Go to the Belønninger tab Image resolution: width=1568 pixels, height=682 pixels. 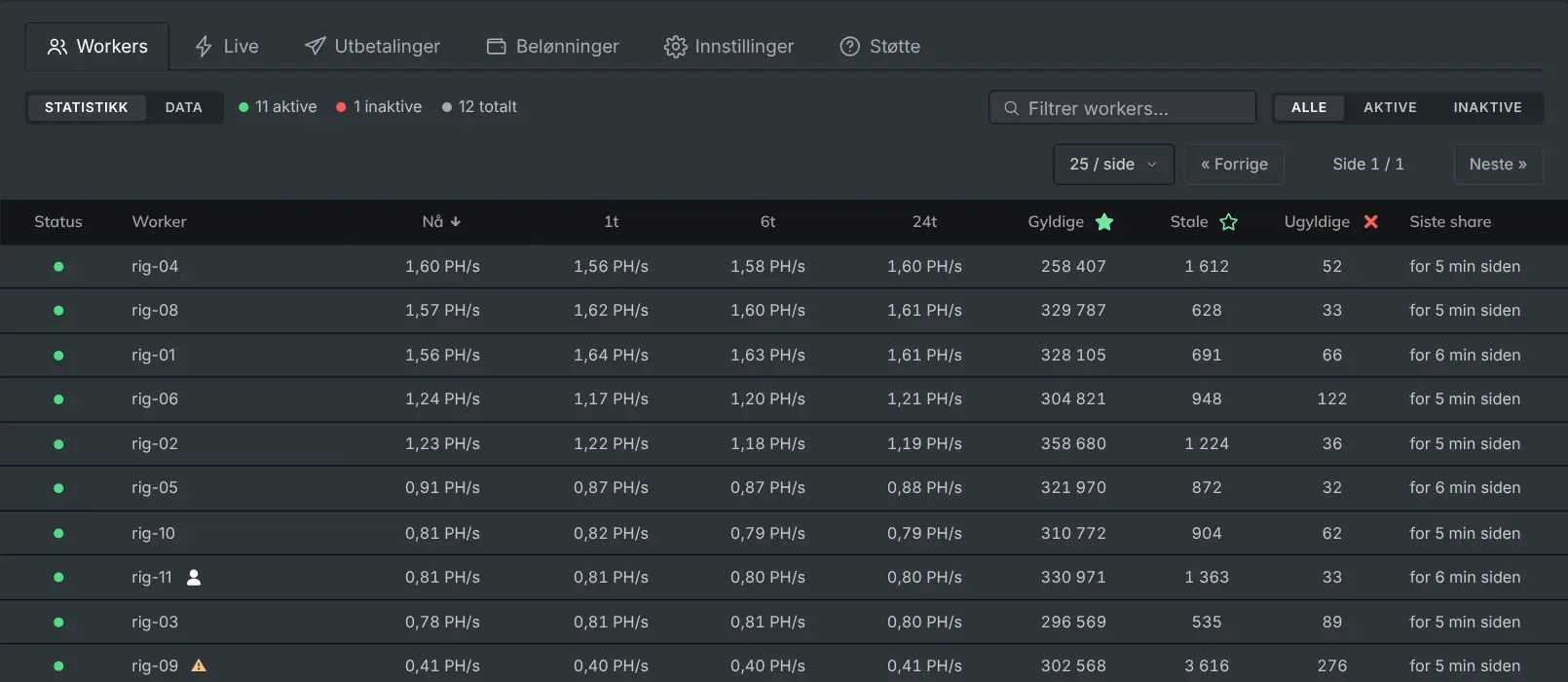click(x=553, y=47)
